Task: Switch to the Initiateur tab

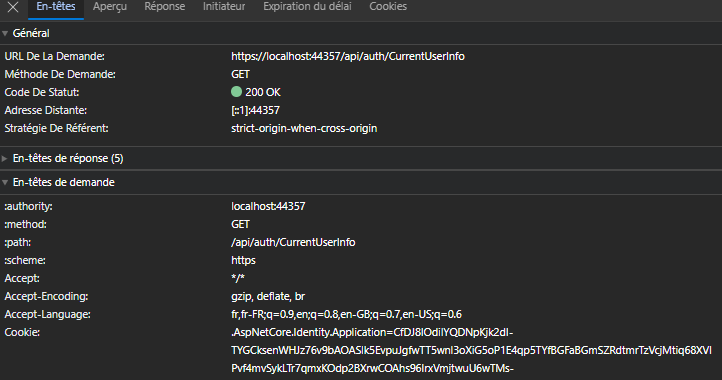Action: coord(224,6)
